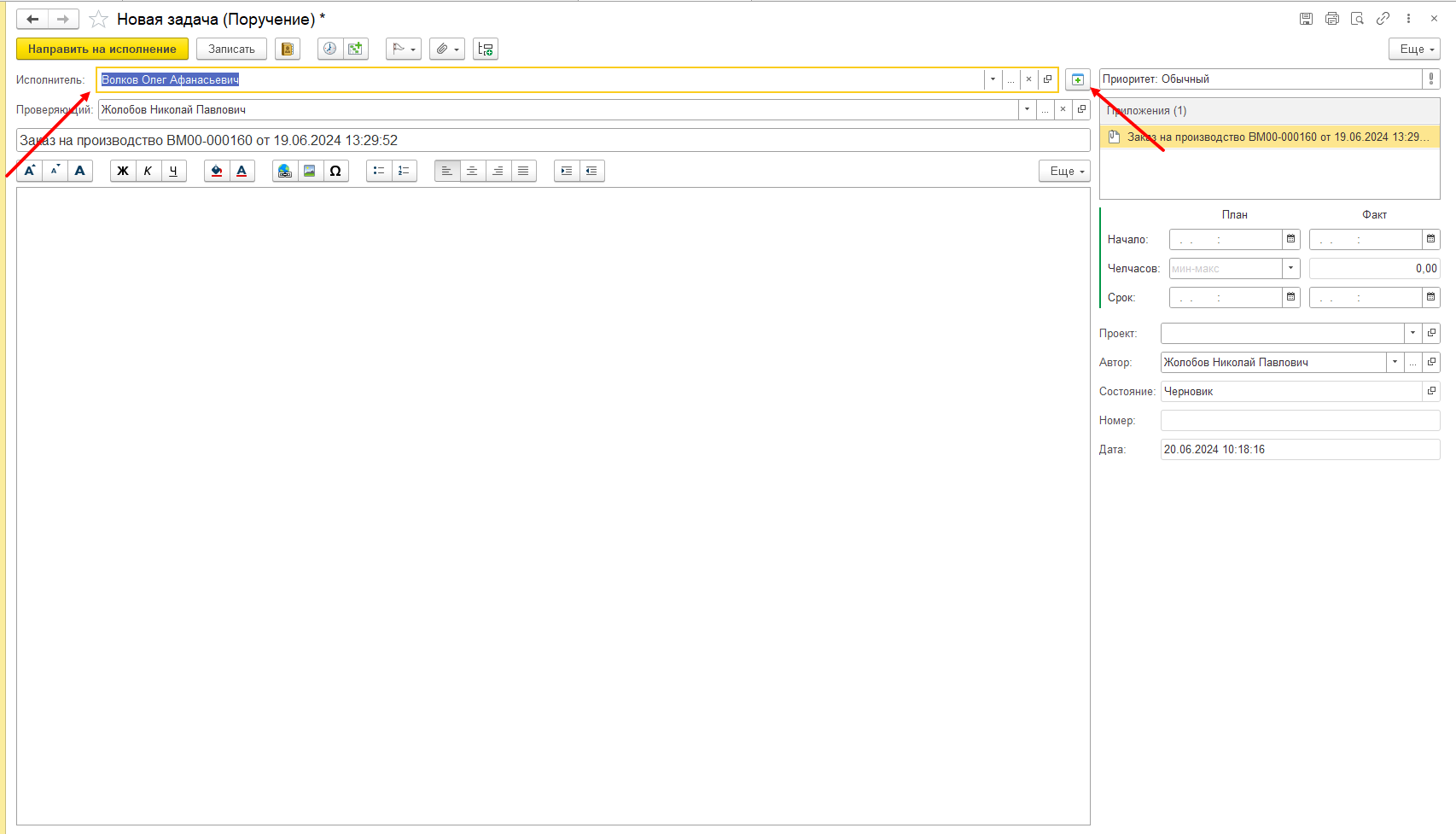The image size is (1456, 834).
Task: Pick text font color
Action: pyautogui.click(x=242, y=171)
